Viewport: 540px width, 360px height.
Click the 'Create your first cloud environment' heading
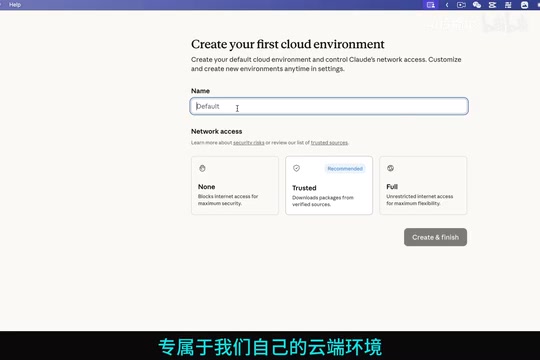[288, 44]
